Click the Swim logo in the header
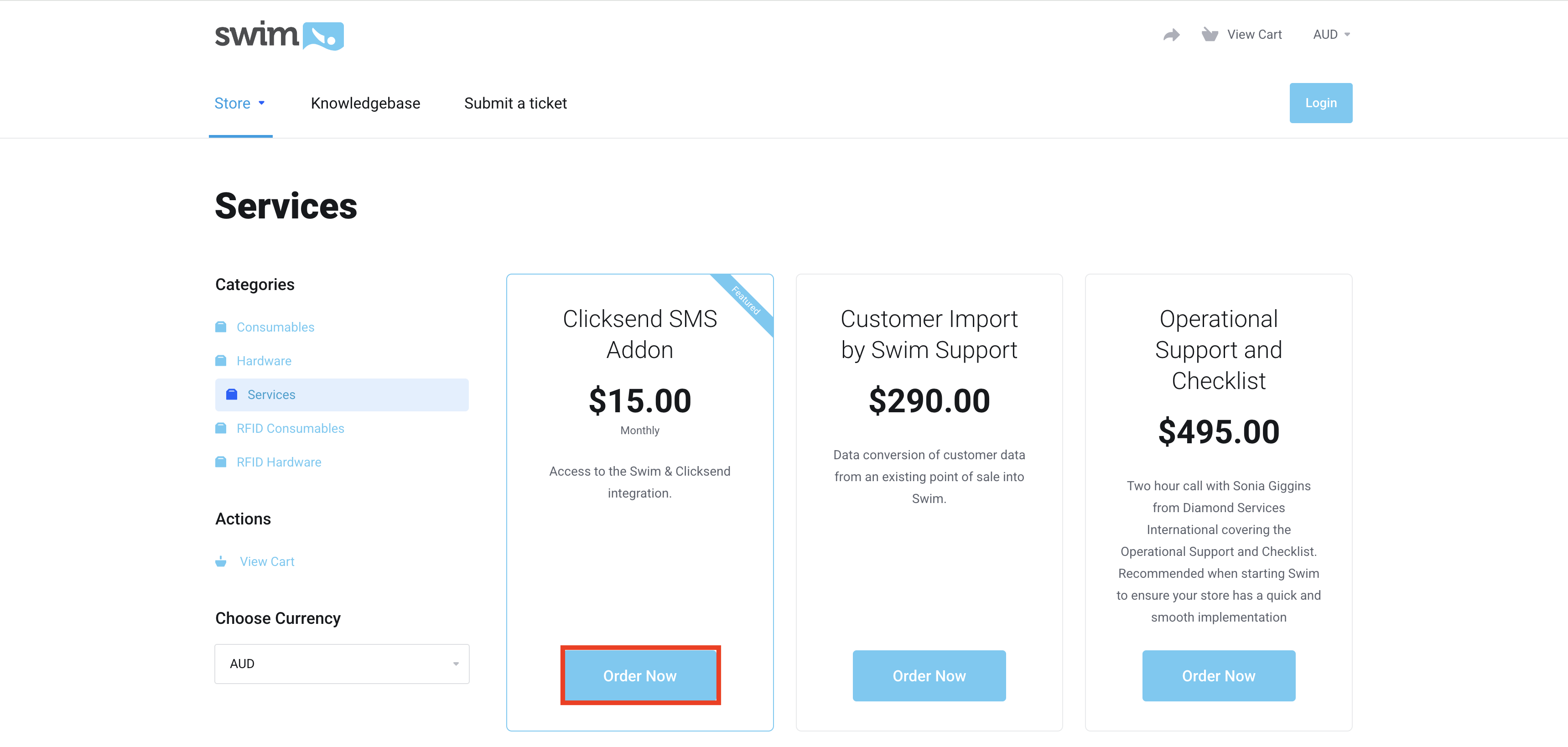Image resolution: width=1568 pixels, height=747 pixels. click(x=279, y=35)
